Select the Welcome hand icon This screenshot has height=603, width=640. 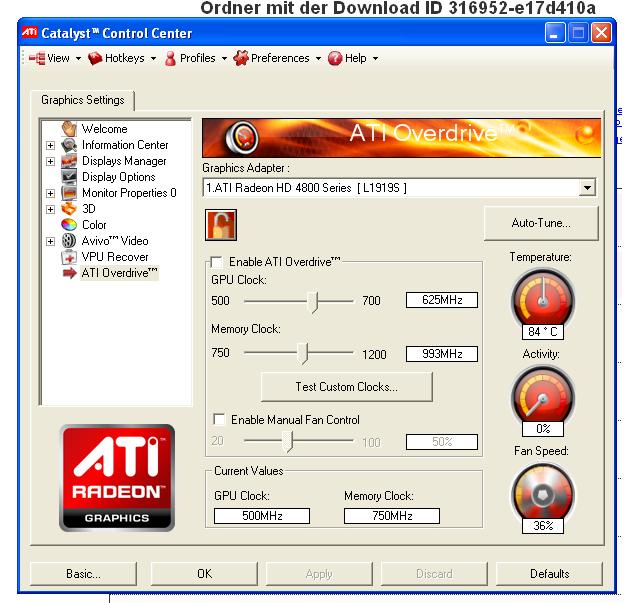pos(69,129)
